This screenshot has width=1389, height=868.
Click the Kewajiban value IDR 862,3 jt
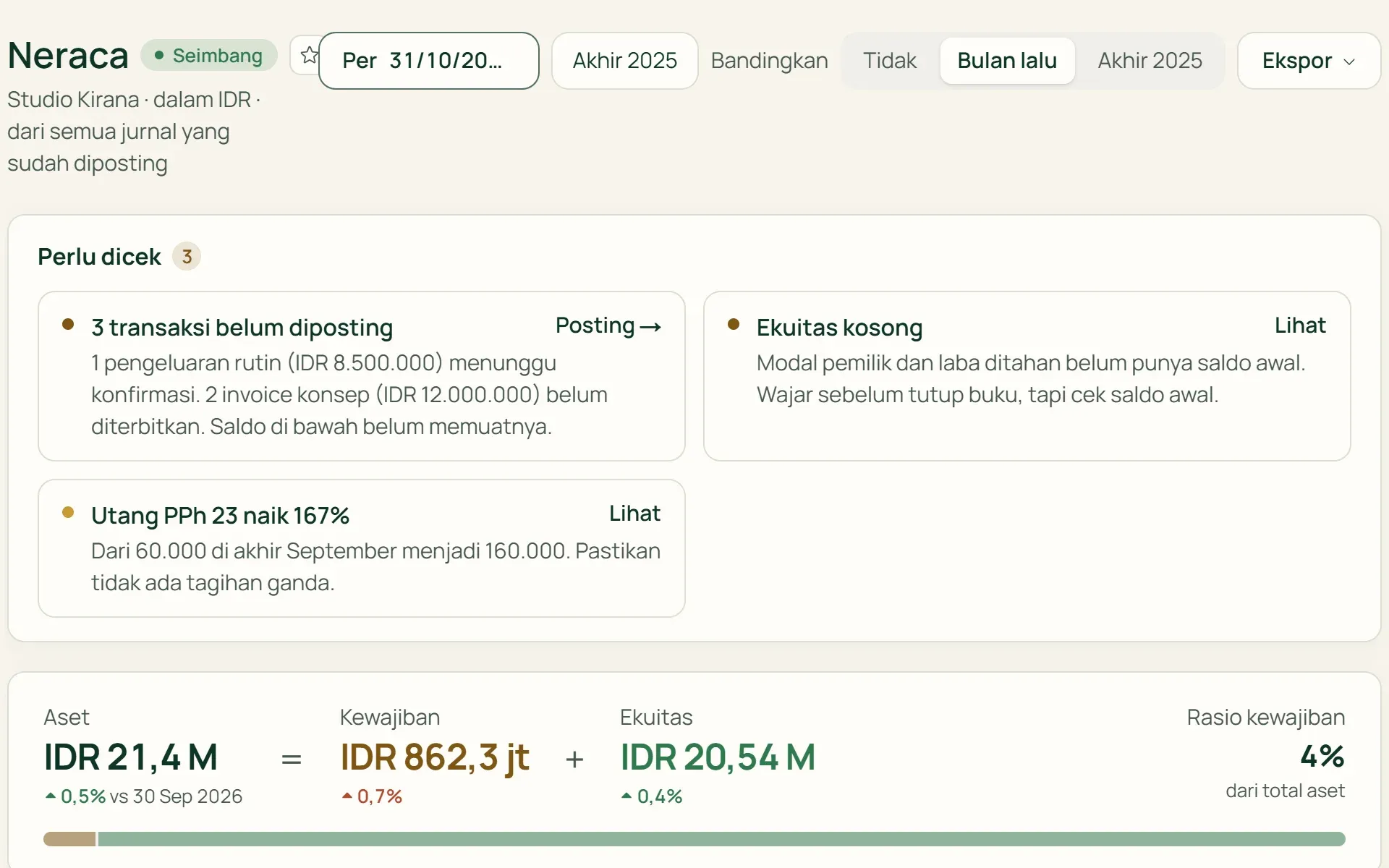pos(435,757)
